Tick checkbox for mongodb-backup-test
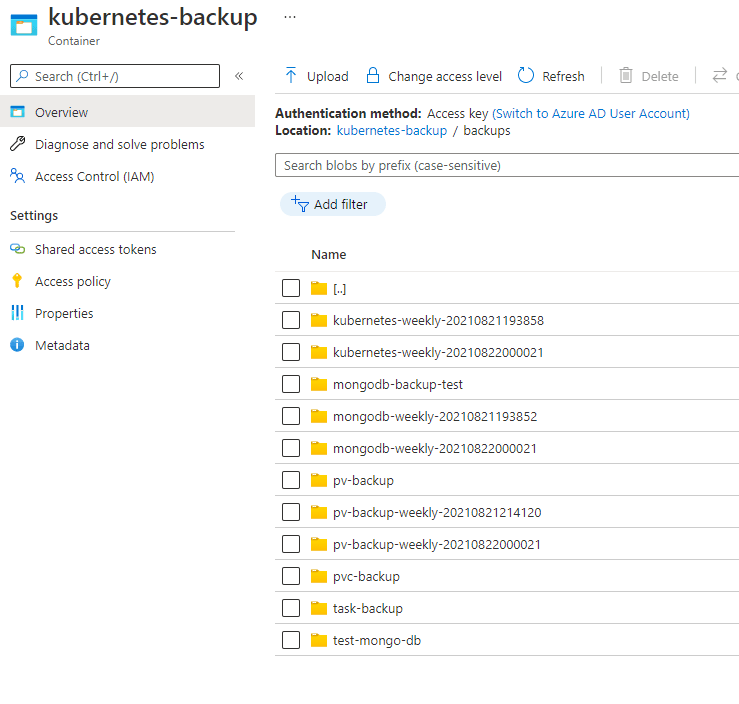The height and width of the screenshot is (704, 739). 291,384
